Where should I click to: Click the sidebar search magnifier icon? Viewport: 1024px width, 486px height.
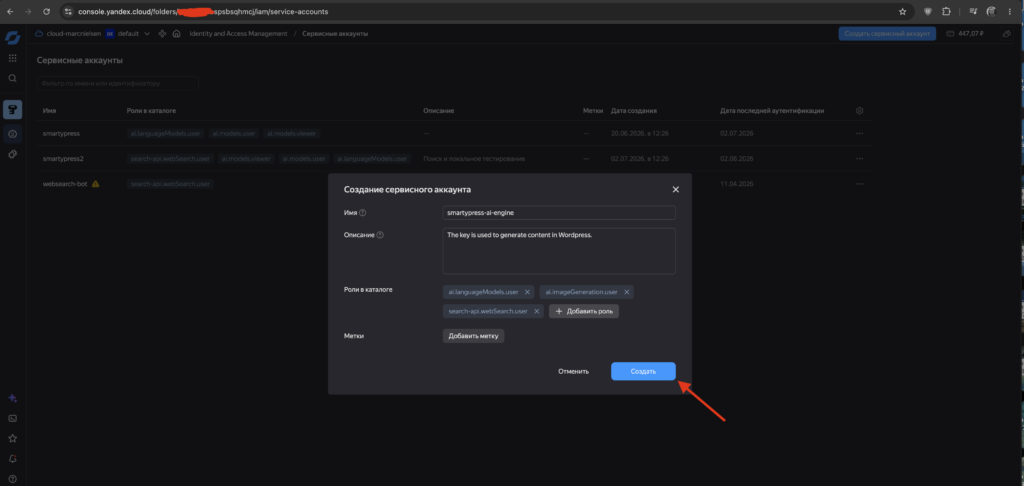tap(12, 78)
